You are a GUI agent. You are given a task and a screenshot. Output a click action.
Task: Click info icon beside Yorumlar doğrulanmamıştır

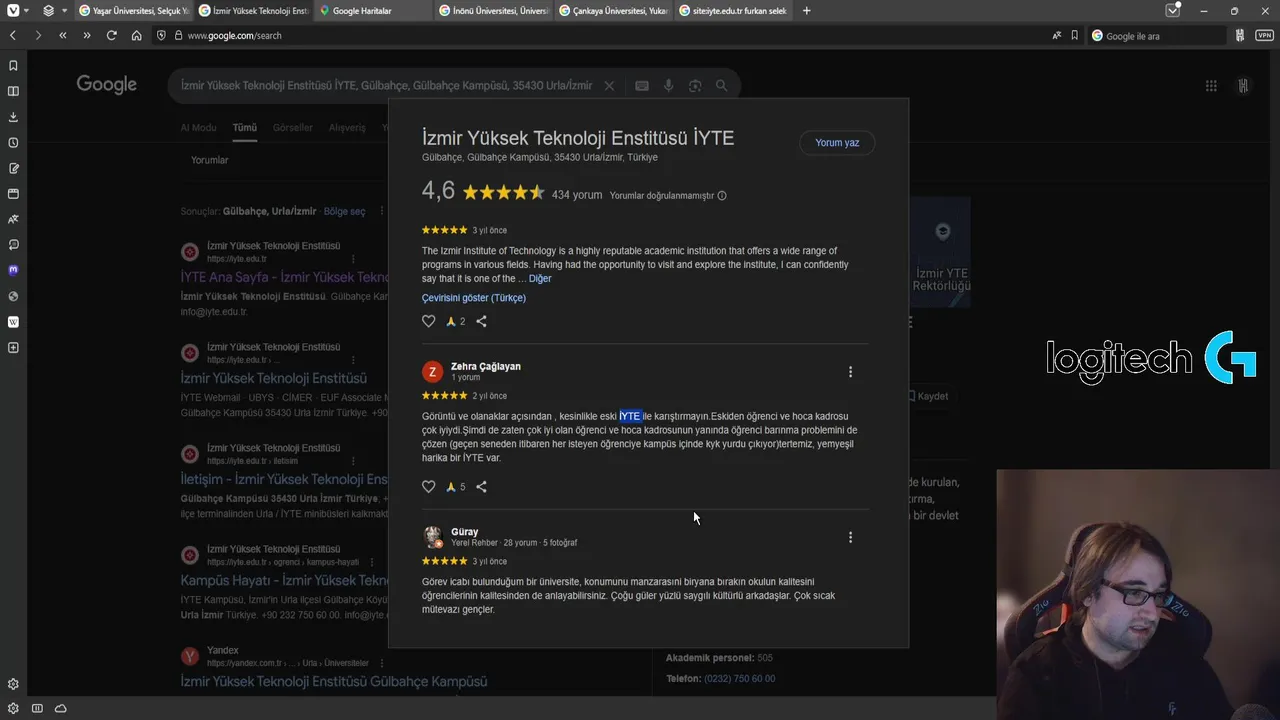tap(722, 196)
